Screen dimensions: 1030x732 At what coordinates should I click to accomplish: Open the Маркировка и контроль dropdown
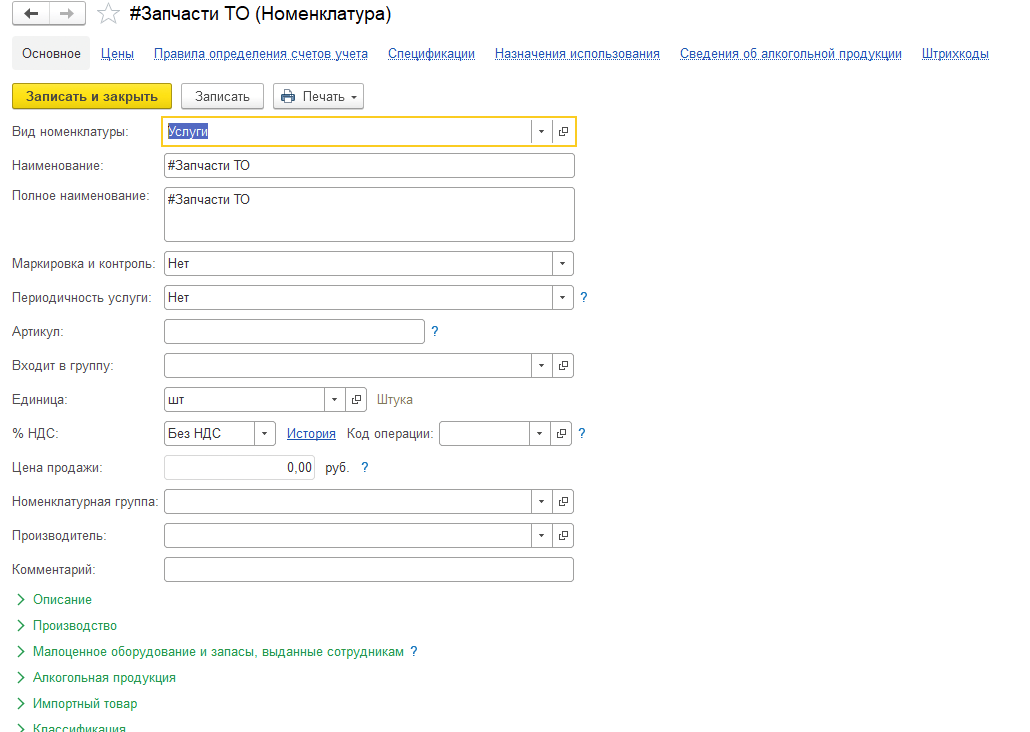coord(563,263)
